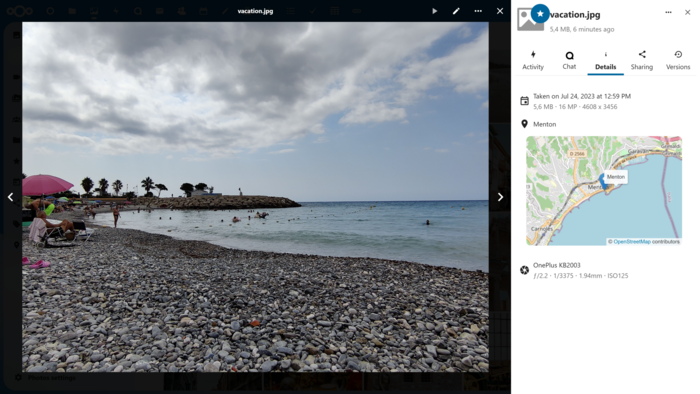Start slideshow with the play icon
The height and width of the screenshot is (394, 700).
[434, 11]
